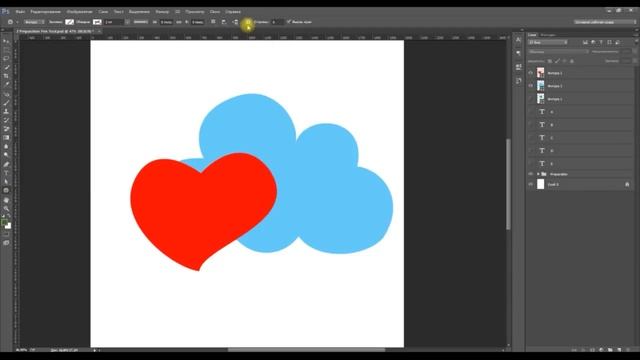Change the screen mode
The width and height of the screenshot is (640, 360).
[6, 243]
